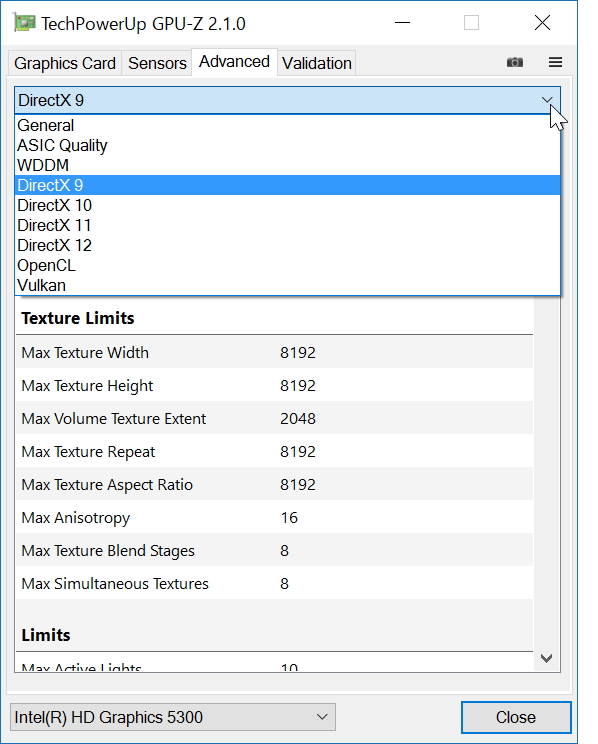Pick ASIC Quality in the list
Image resolution: width=598 pixels, height=744 pixels.
[288, 145]
